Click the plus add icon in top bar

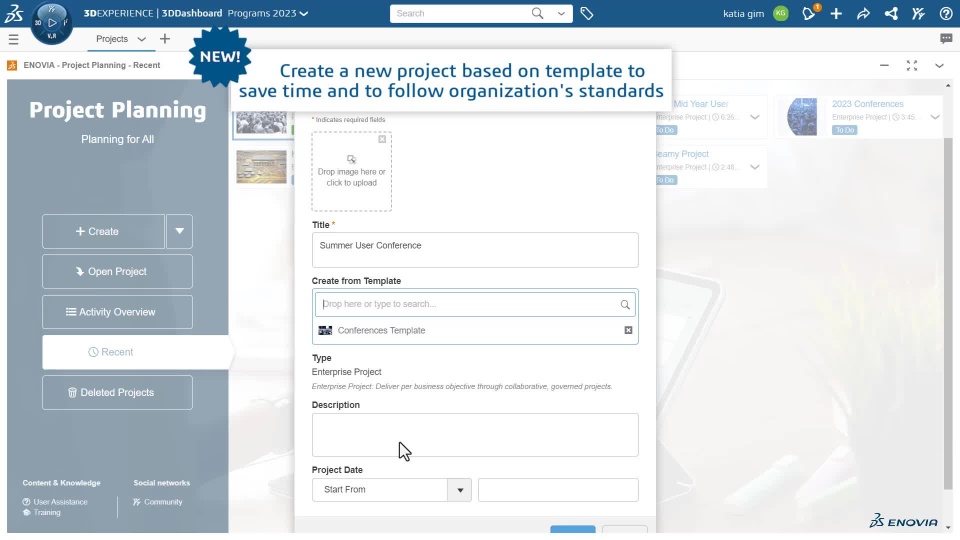836,13
